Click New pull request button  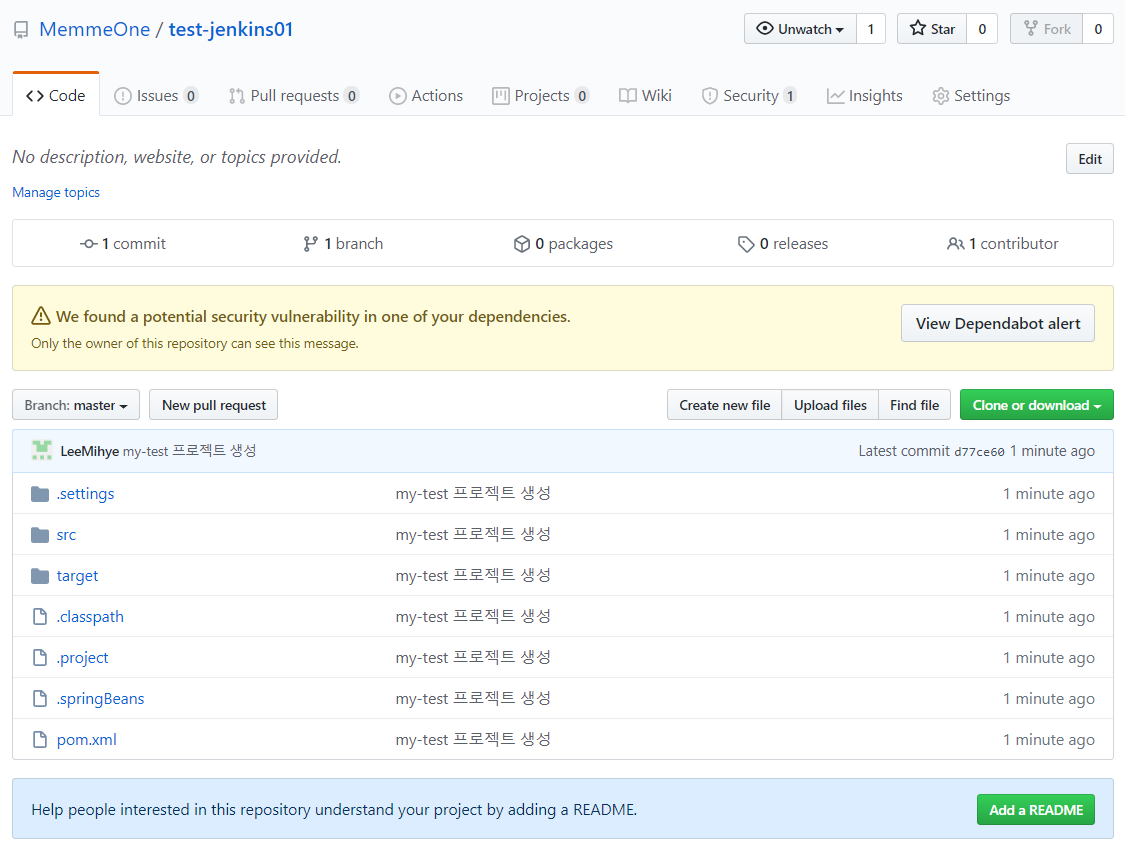214,405
